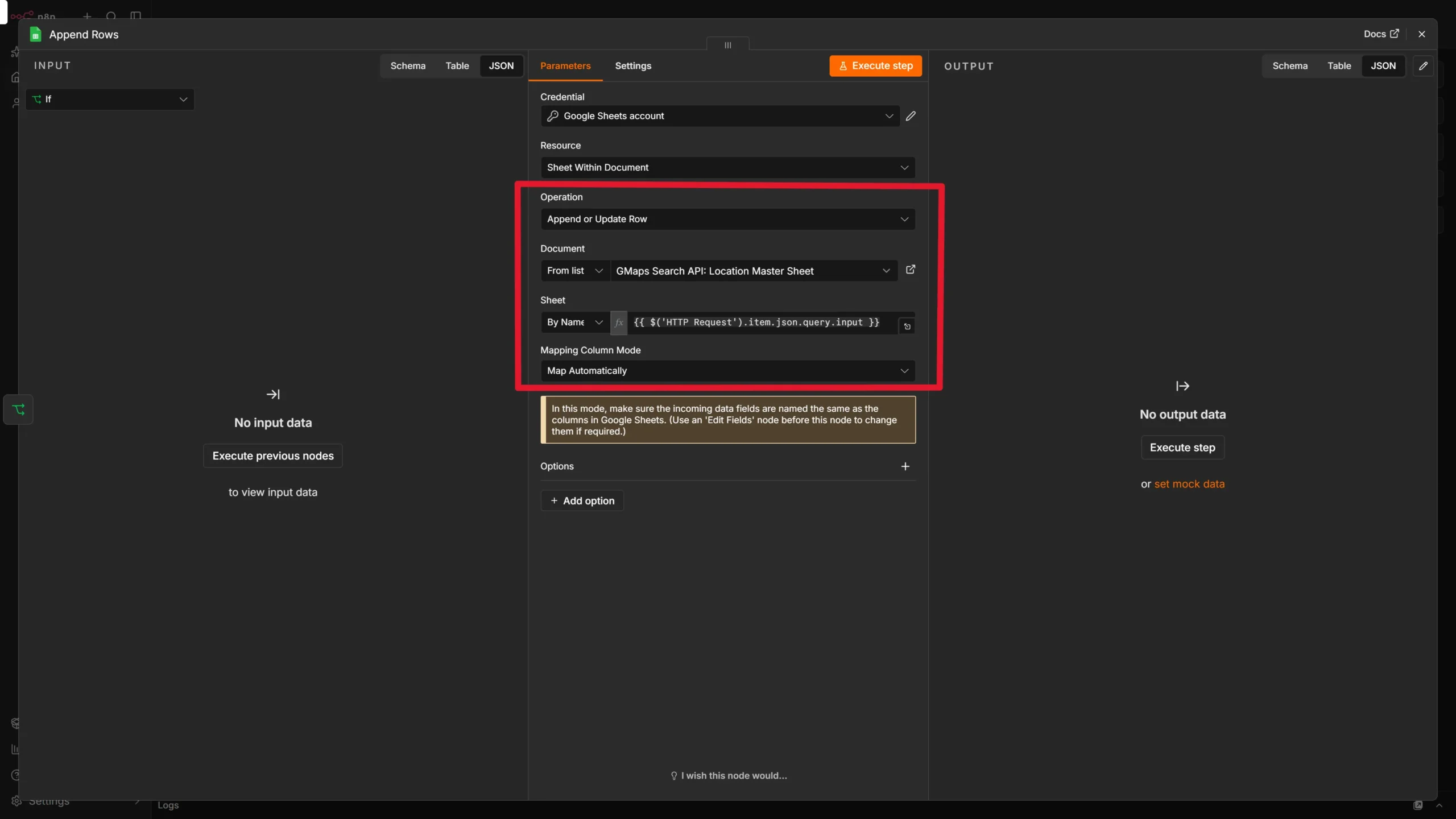
Task: Select Table view in Input panel
Action: coord(457,66)
